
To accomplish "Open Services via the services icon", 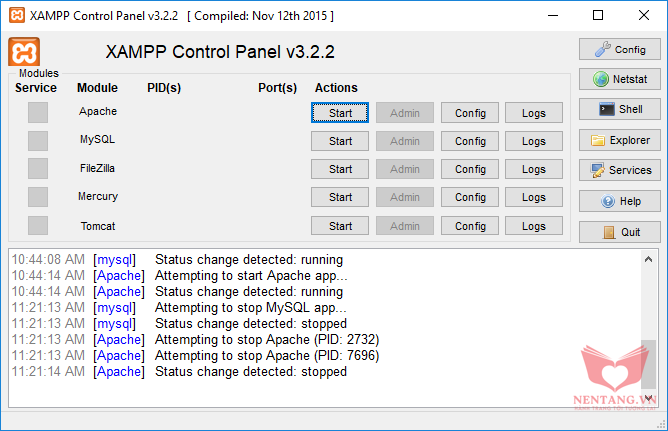I will (x=619, y=170).
